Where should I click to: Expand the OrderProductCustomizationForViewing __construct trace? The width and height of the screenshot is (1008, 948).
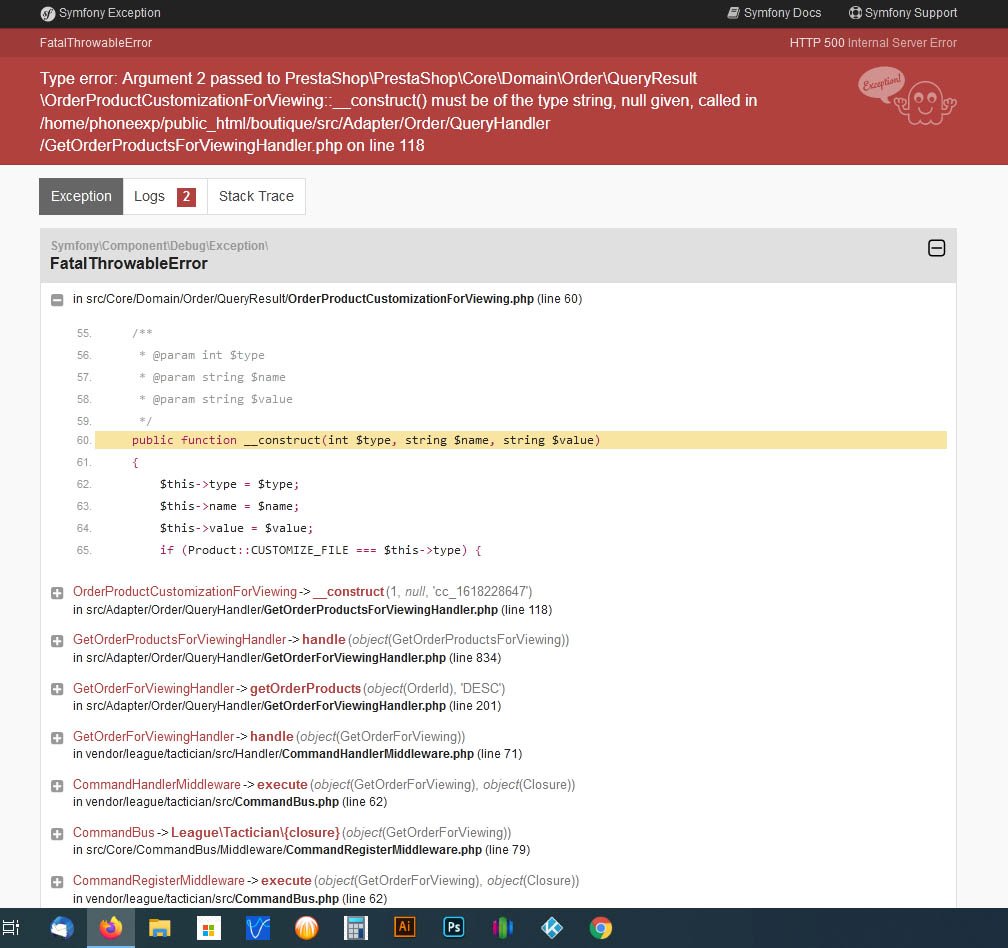click(x=57, y=593)
